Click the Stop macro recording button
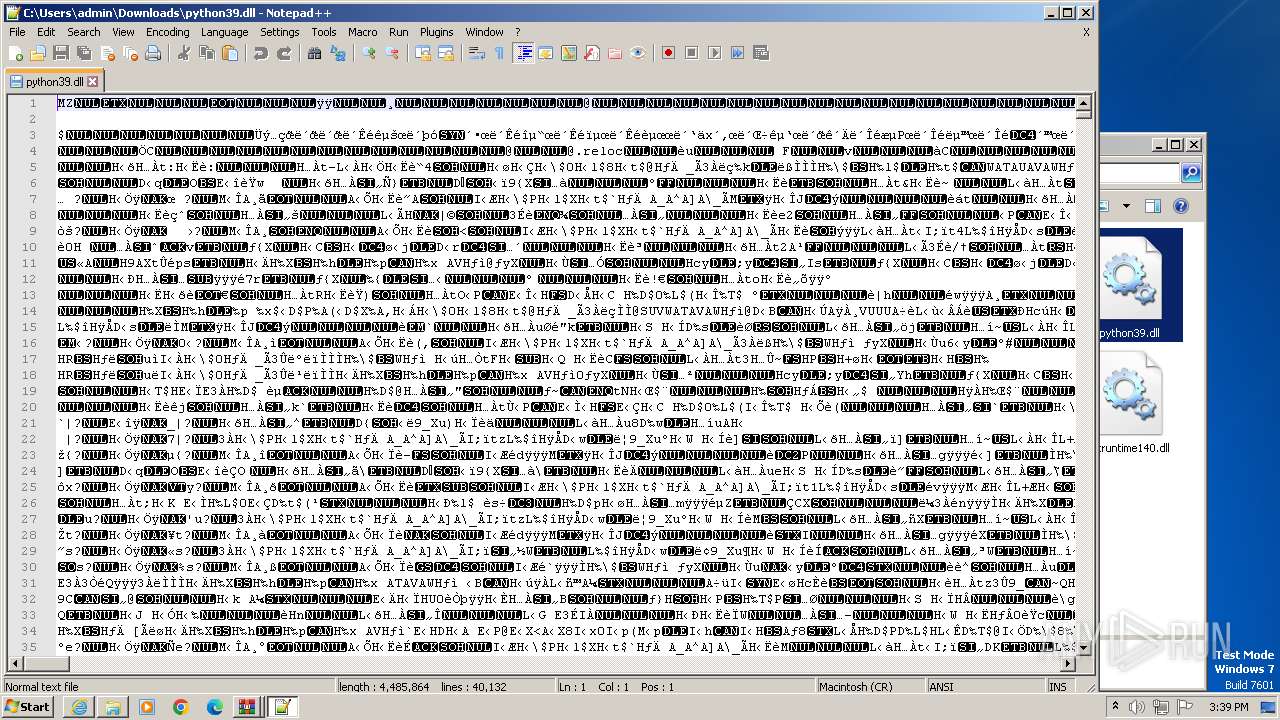The width and height of the screenshot is (1280, 720). 692,53
